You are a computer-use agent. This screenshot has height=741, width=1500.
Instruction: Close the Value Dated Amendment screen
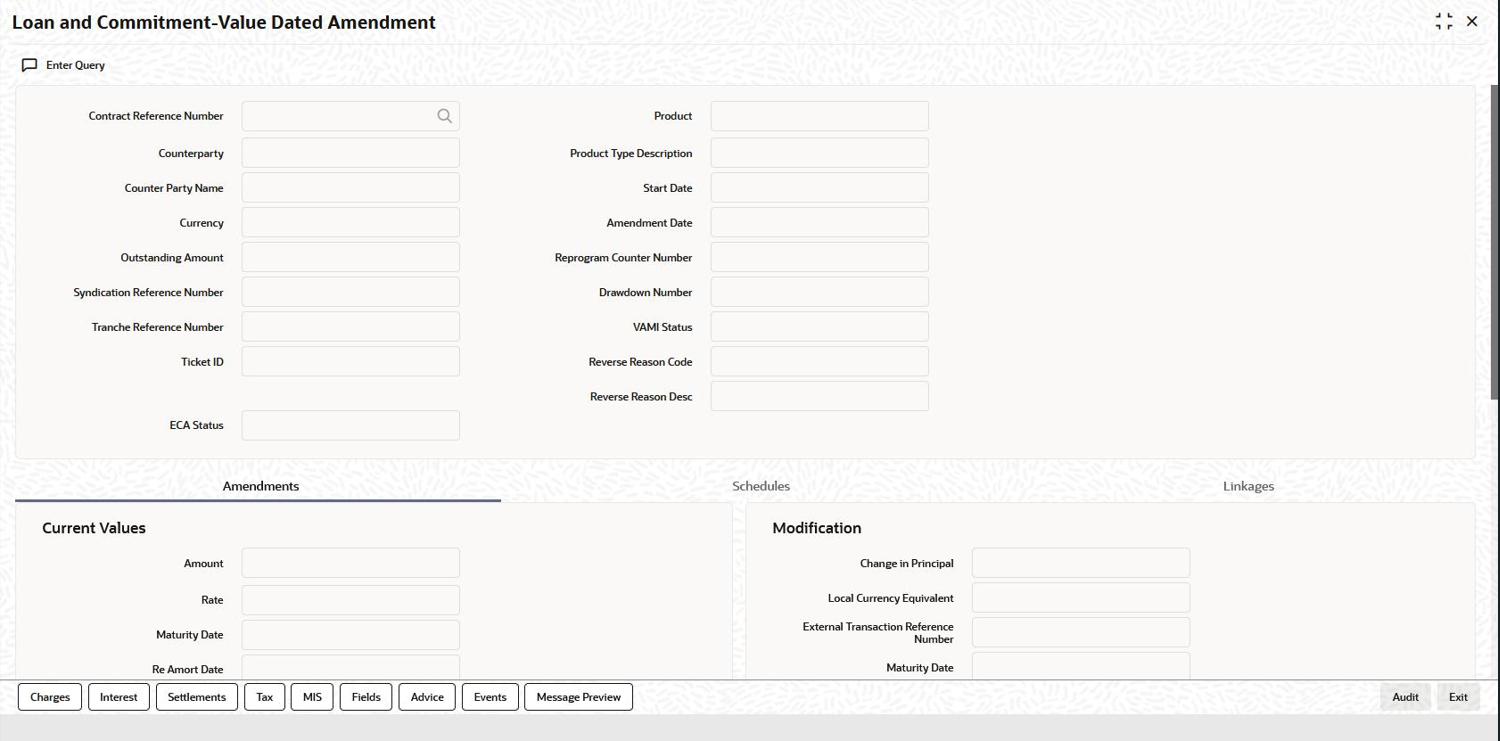click(x=1472, y=21)
